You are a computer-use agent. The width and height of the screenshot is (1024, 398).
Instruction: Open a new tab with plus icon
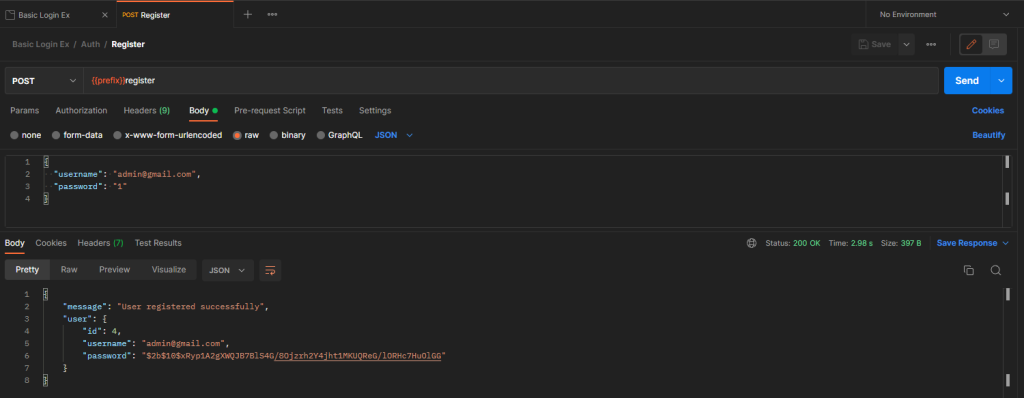[248, 14]
